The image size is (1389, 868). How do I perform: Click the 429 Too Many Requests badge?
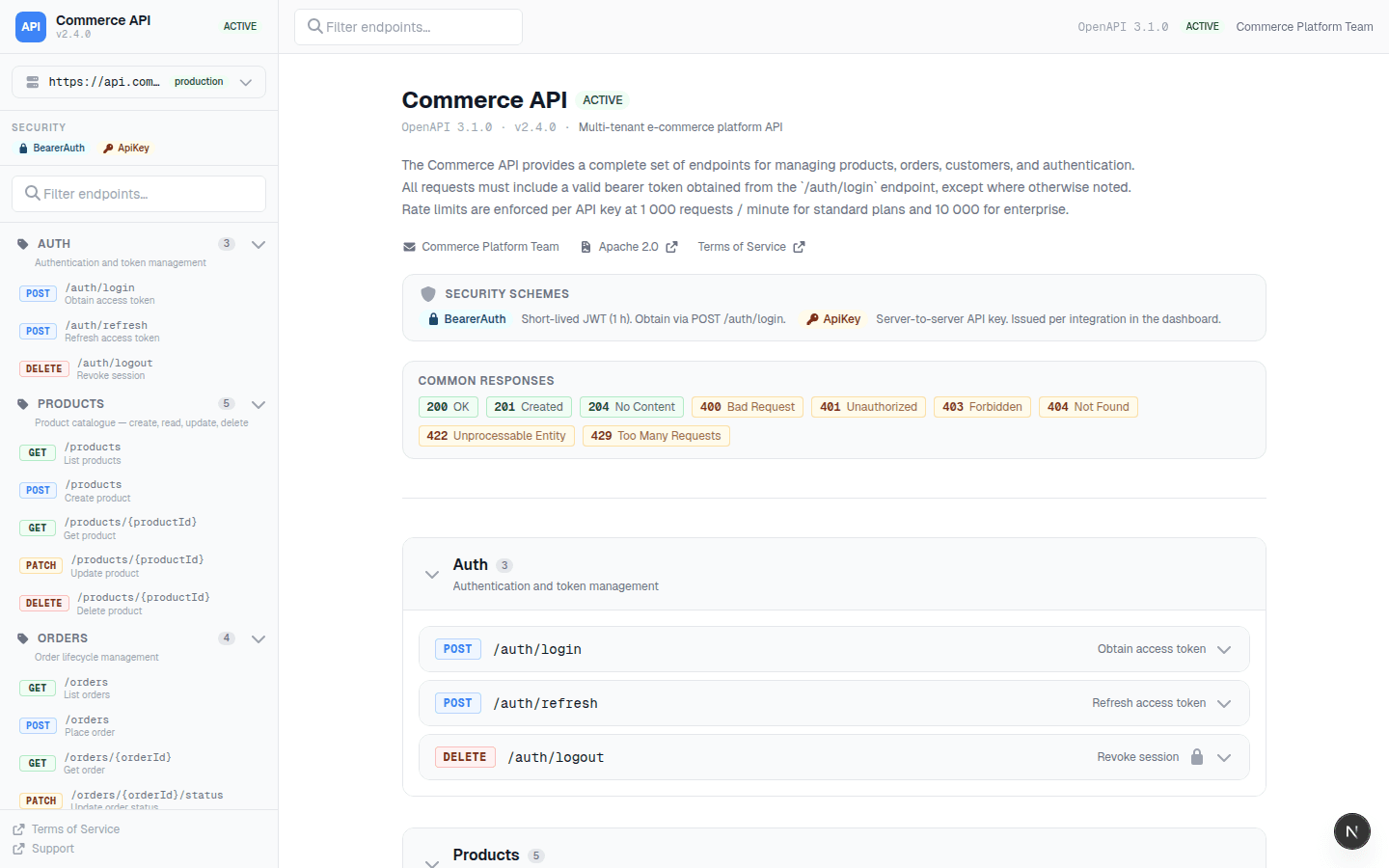pyautogui.click(x=656, y=436)
